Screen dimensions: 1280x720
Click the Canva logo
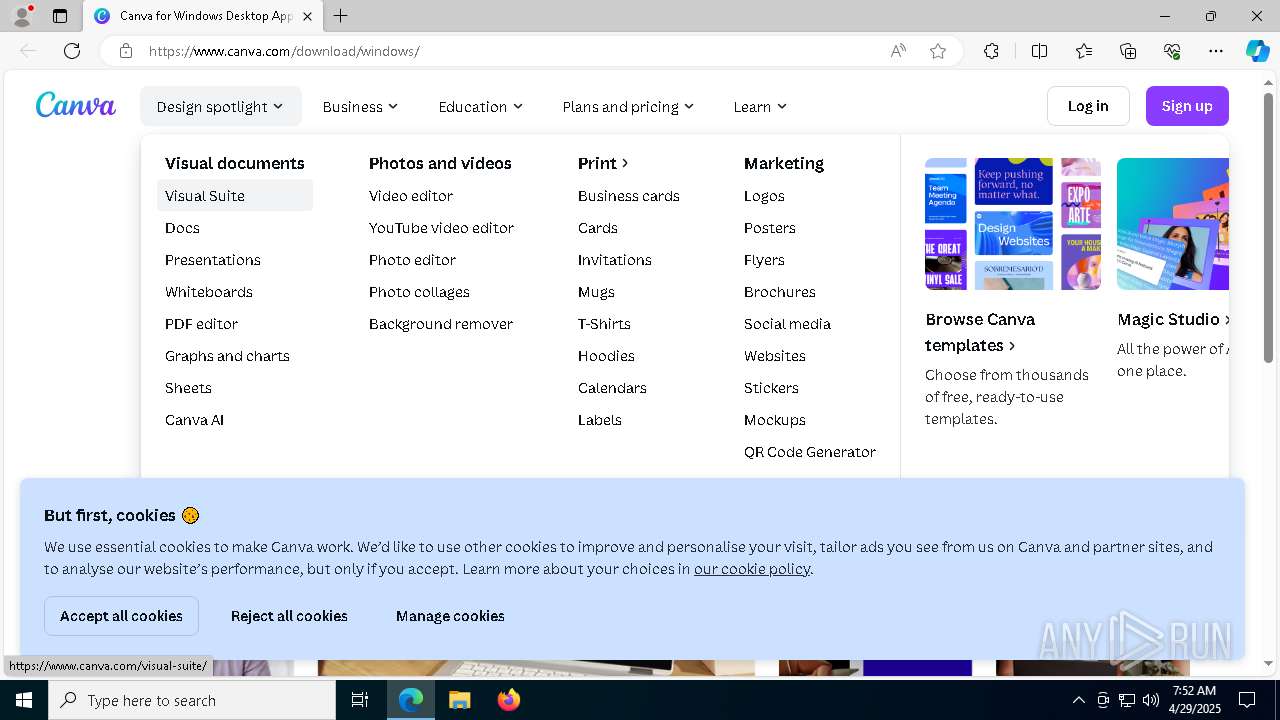76,105
